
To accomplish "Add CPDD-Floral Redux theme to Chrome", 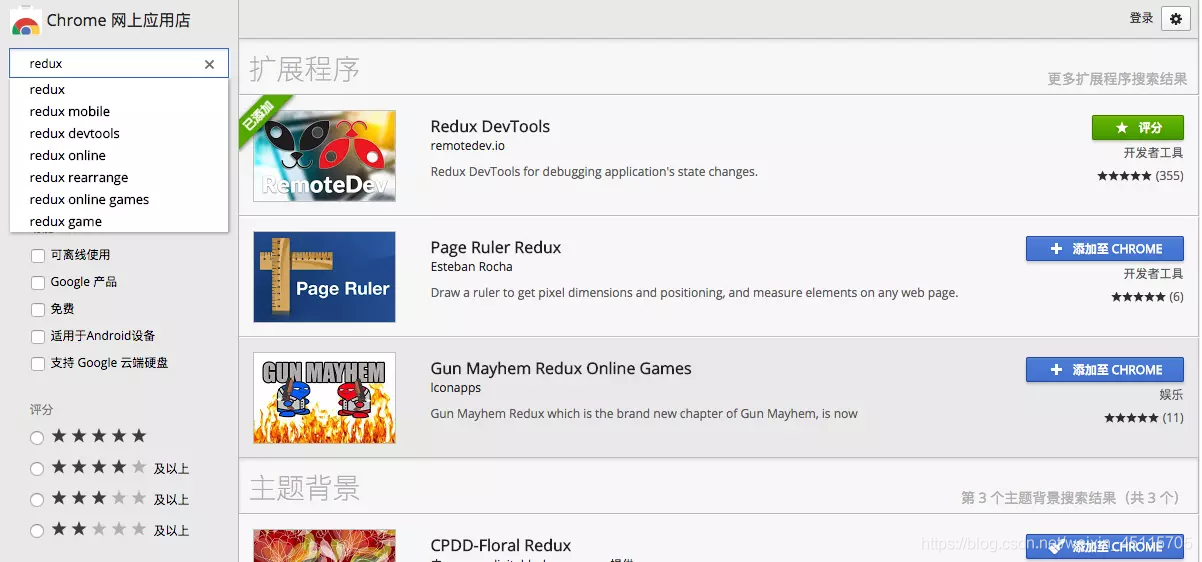I will point(1105,546).
